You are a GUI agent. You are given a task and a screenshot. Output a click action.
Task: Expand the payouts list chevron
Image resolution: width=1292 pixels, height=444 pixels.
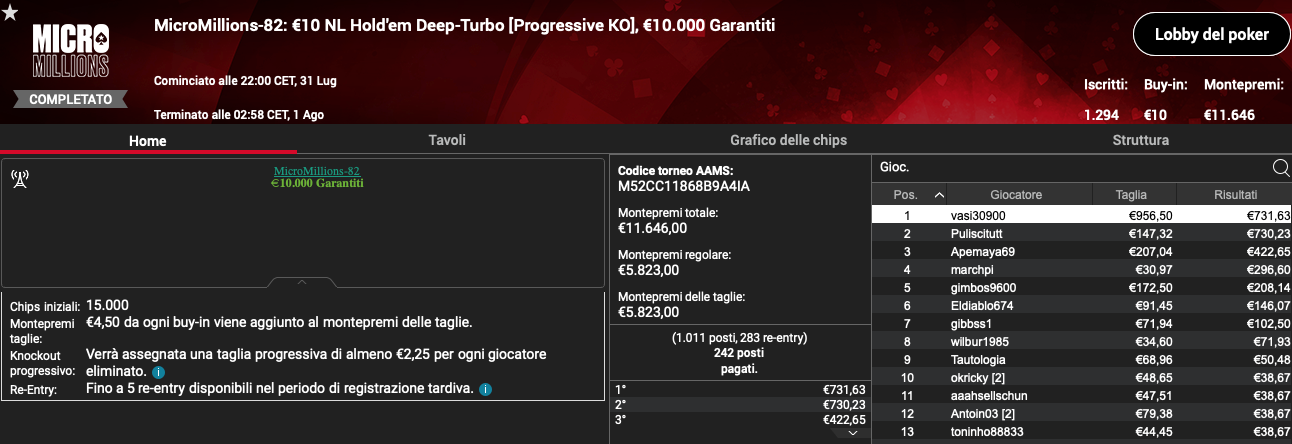852,433
